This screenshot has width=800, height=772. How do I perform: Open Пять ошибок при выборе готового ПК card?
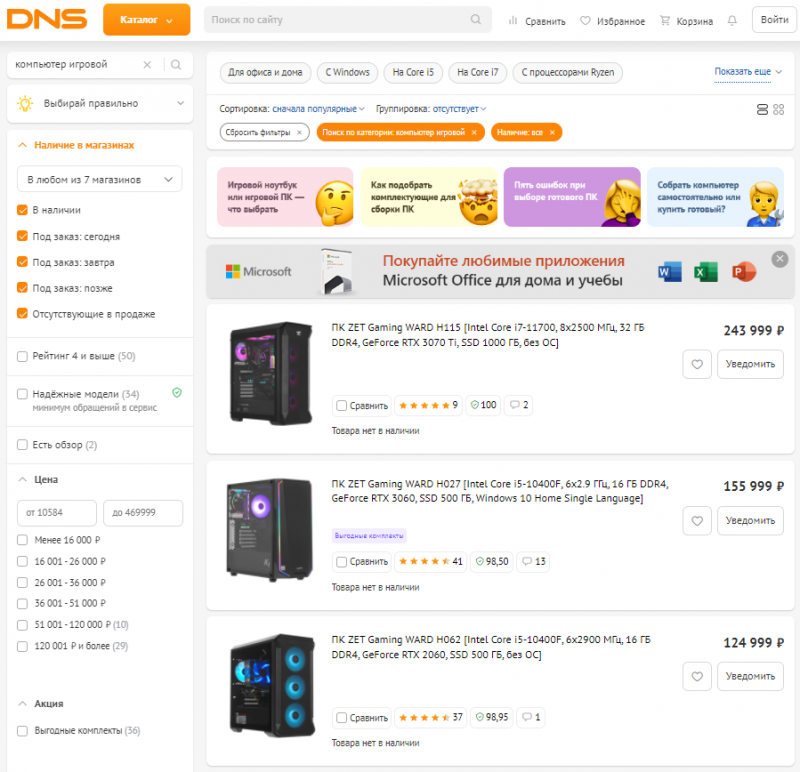(572, 197)
